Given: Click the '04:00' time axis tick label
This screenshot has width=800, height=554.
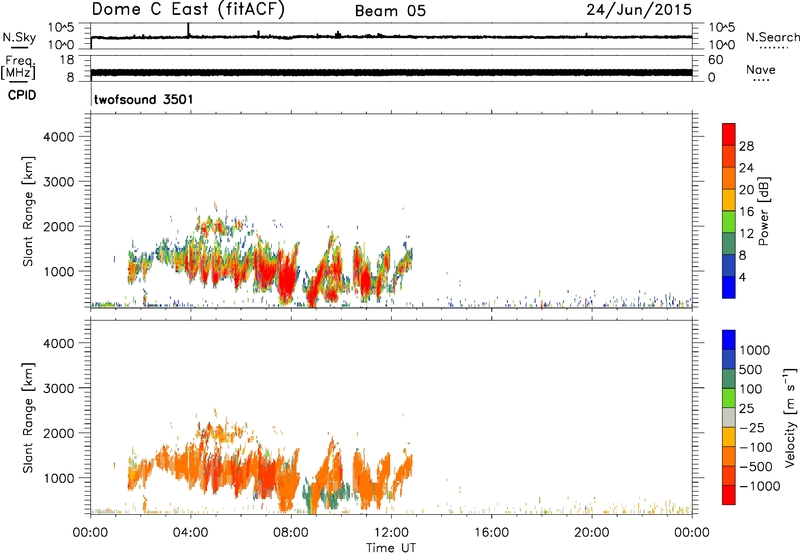Looking at the screenshot, I should [191, 533].
